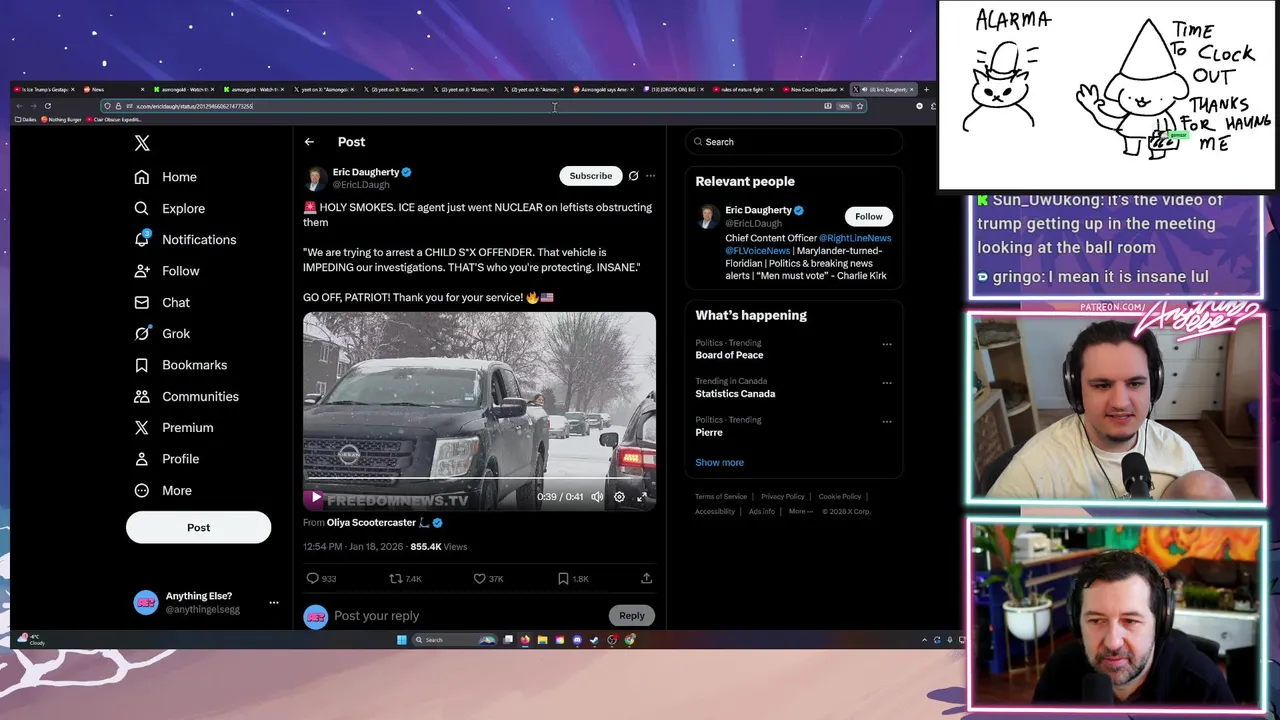Open the Dailies bookmarks folder
Screen dimensions: 1280x720
pos(26,119)
